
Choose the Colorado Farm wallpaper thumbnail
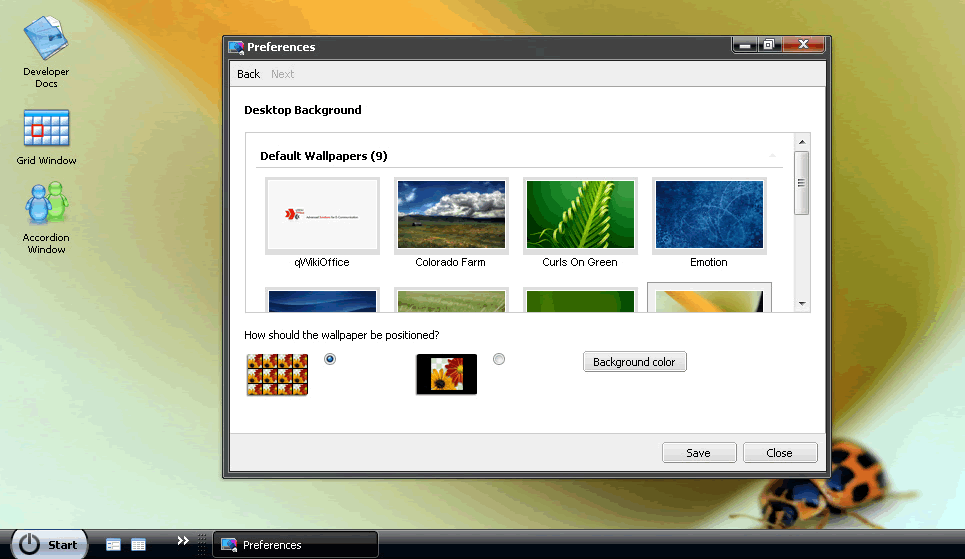pos(451,214)
